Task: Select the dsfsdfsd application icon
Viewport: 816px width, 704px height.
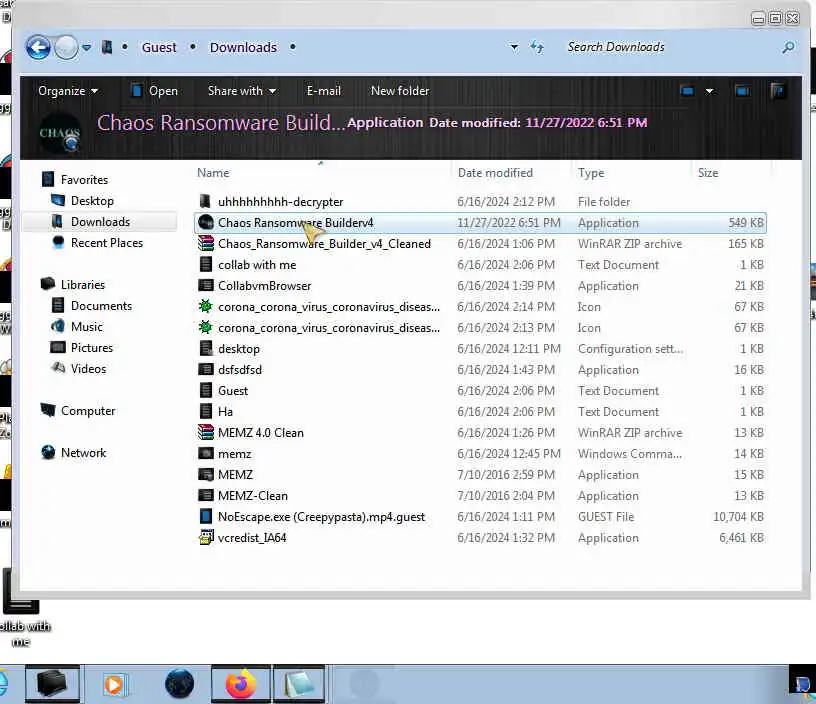Action: tap(206, 369)
